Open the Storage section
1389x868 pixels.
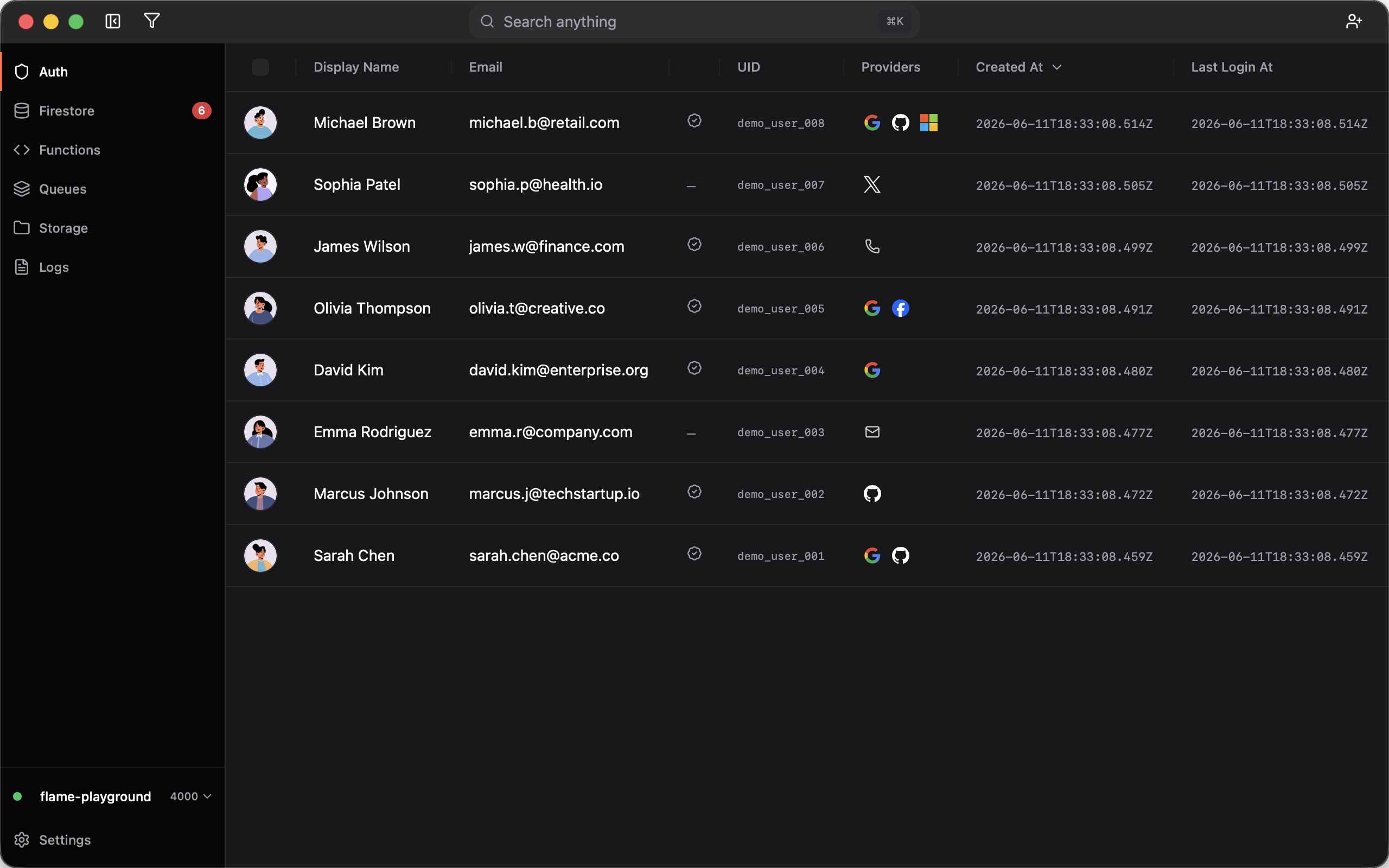[112, 228]
